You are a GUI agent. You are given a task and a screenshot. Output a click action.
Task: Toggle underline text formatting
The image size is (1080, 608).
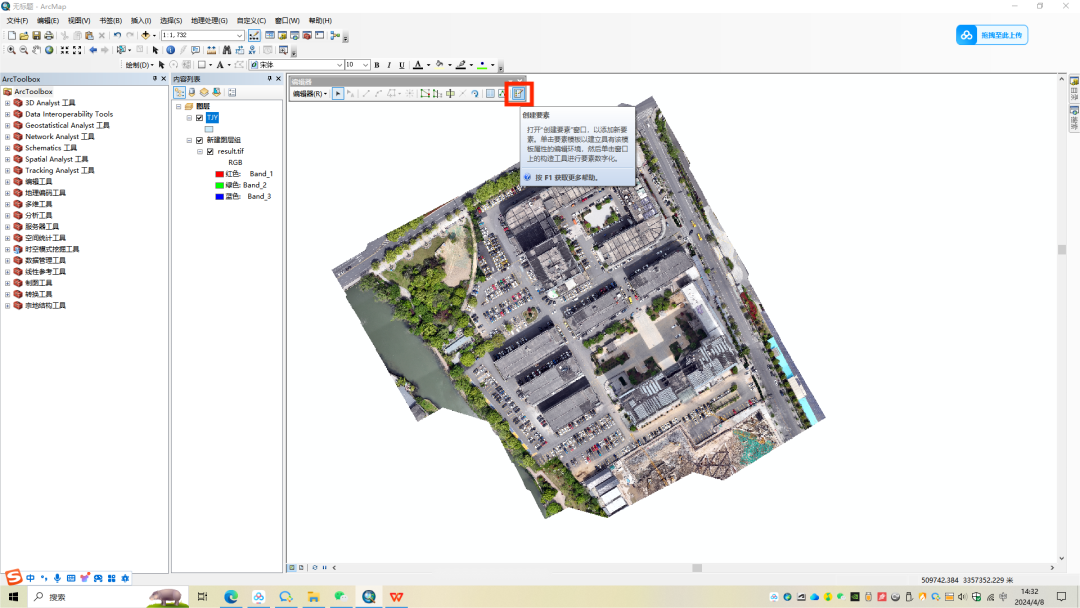[402, 65]
